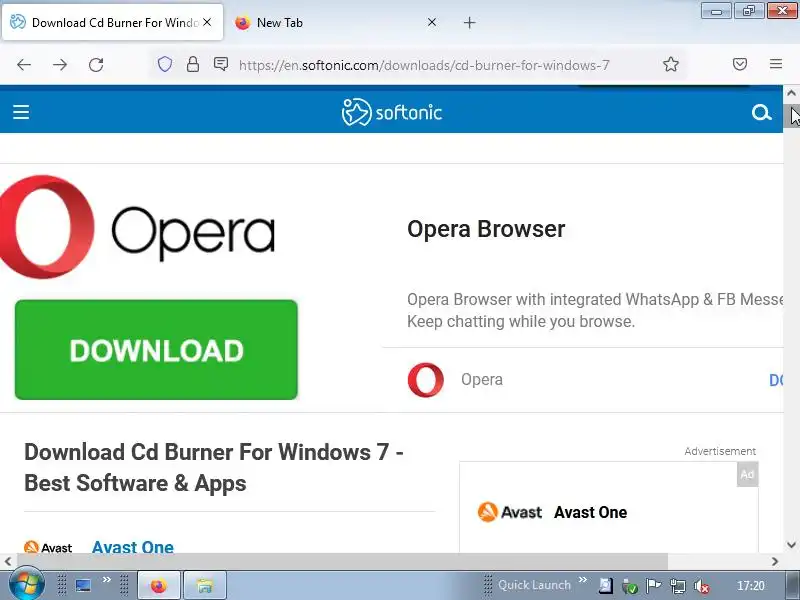Image resolution: width=800 pixels, height=600 pixels.
Task: Open the Windows Start menu
Action: click(26, 585)
